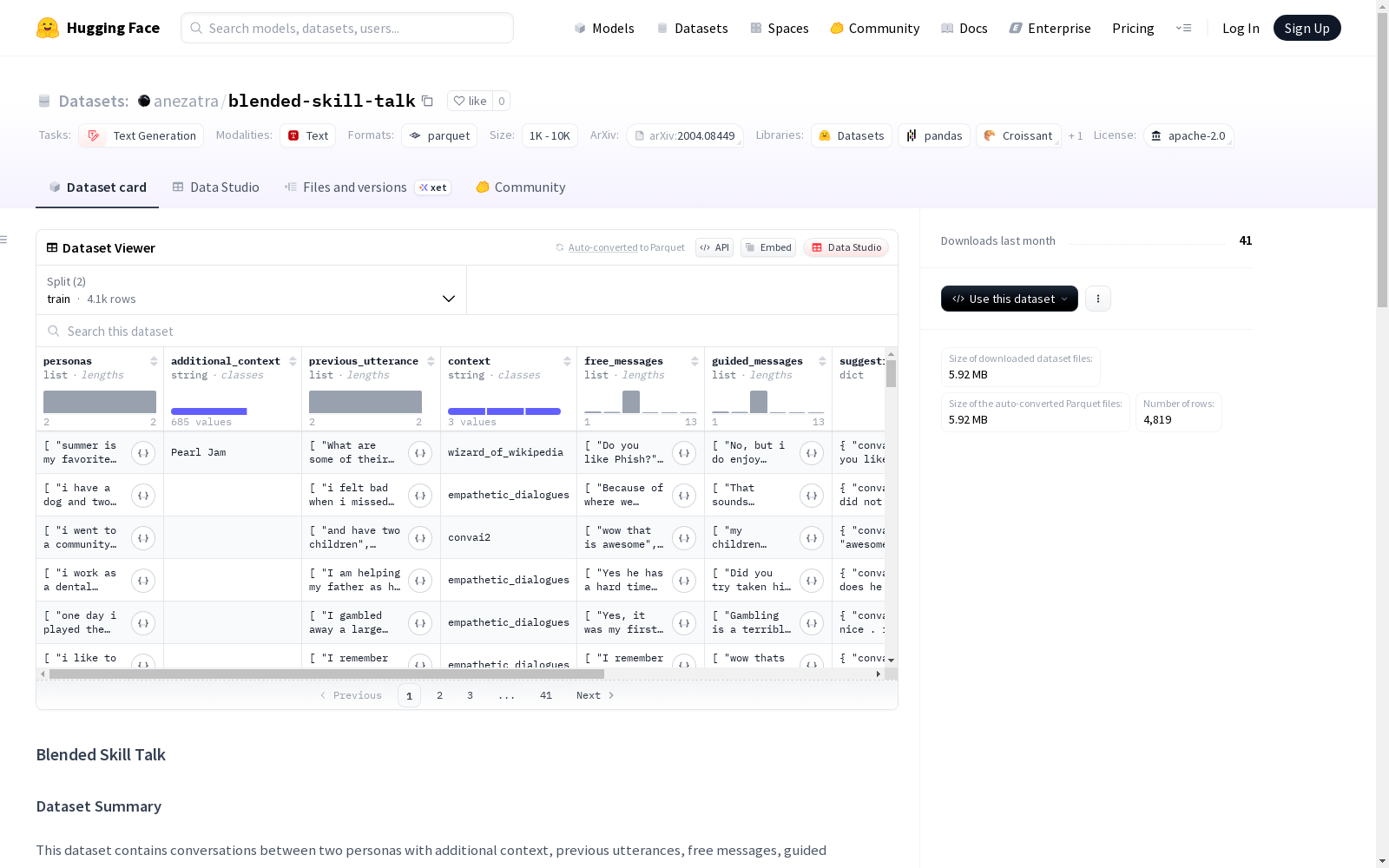Expand free_messages cell "Yes, it was my first"
Screen dimensions: 1389x868
point(684,623)
